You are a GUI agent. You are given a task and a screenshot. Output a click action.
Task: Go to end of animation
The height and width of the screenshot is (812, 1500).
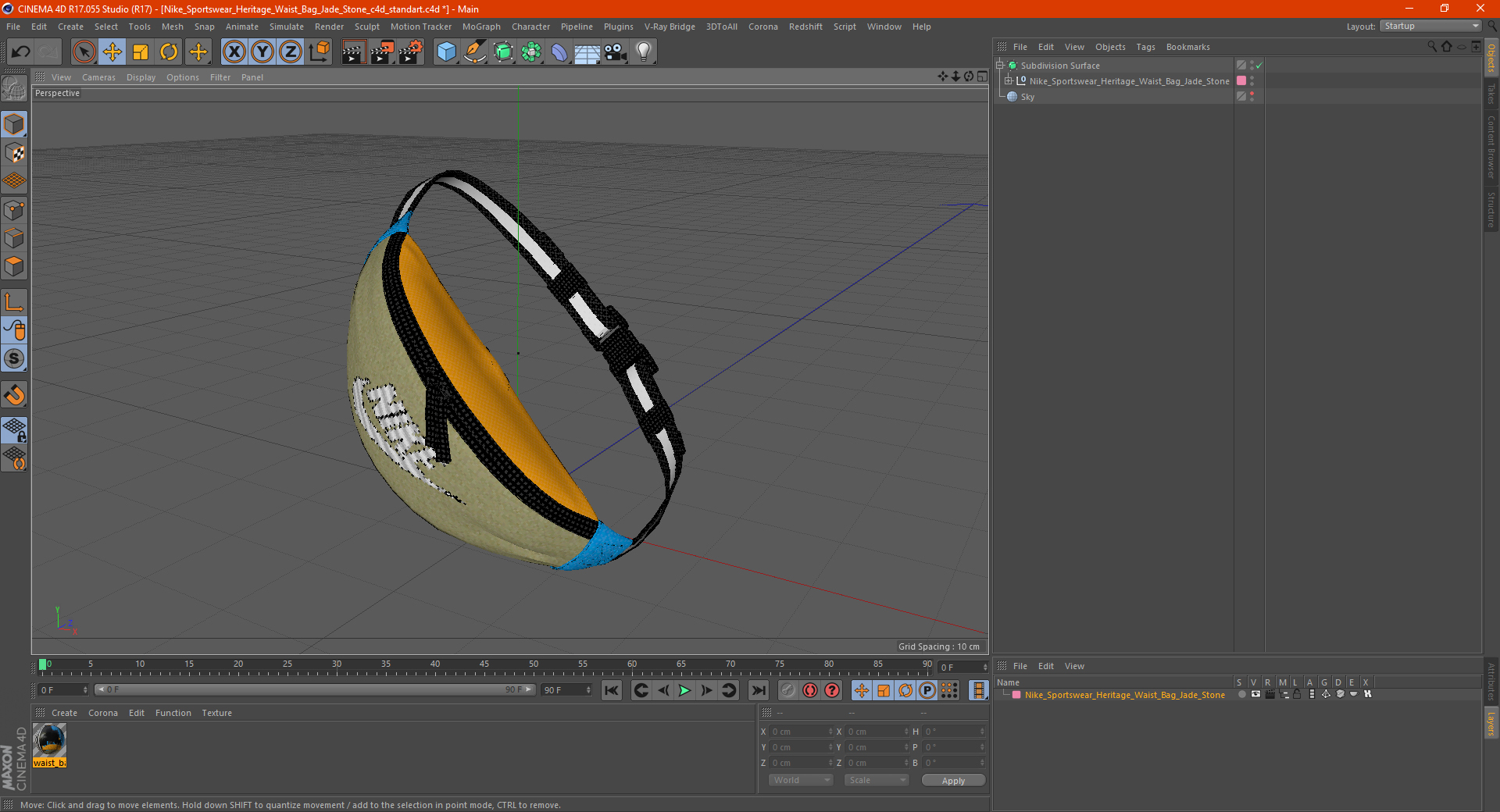pos(758,690)
